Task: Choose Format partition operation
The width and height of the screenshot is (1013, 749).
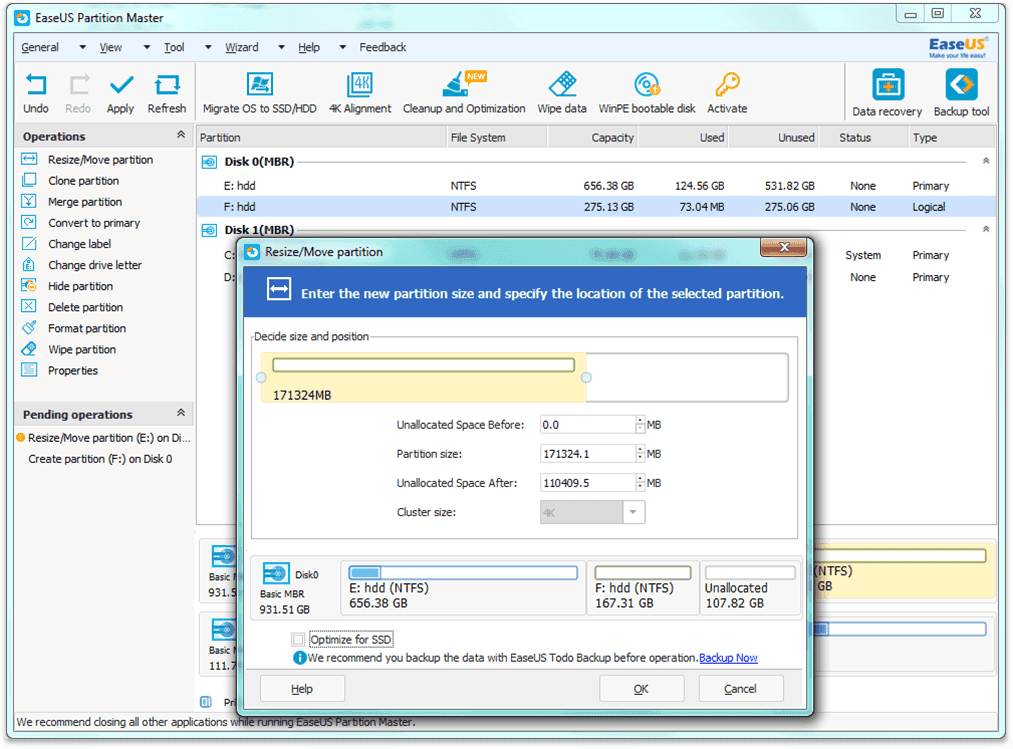Action: tap(87, 328)
